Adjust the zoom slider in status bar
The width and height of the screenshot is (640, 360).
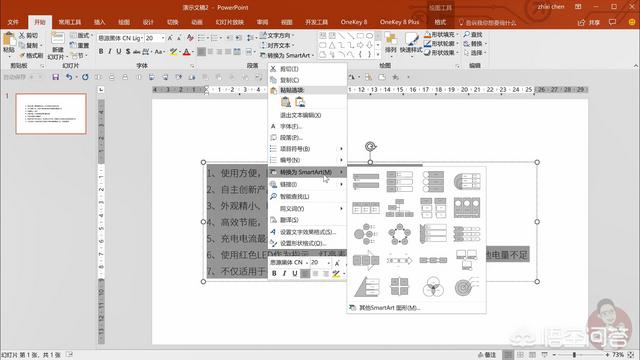click(574, 355)
